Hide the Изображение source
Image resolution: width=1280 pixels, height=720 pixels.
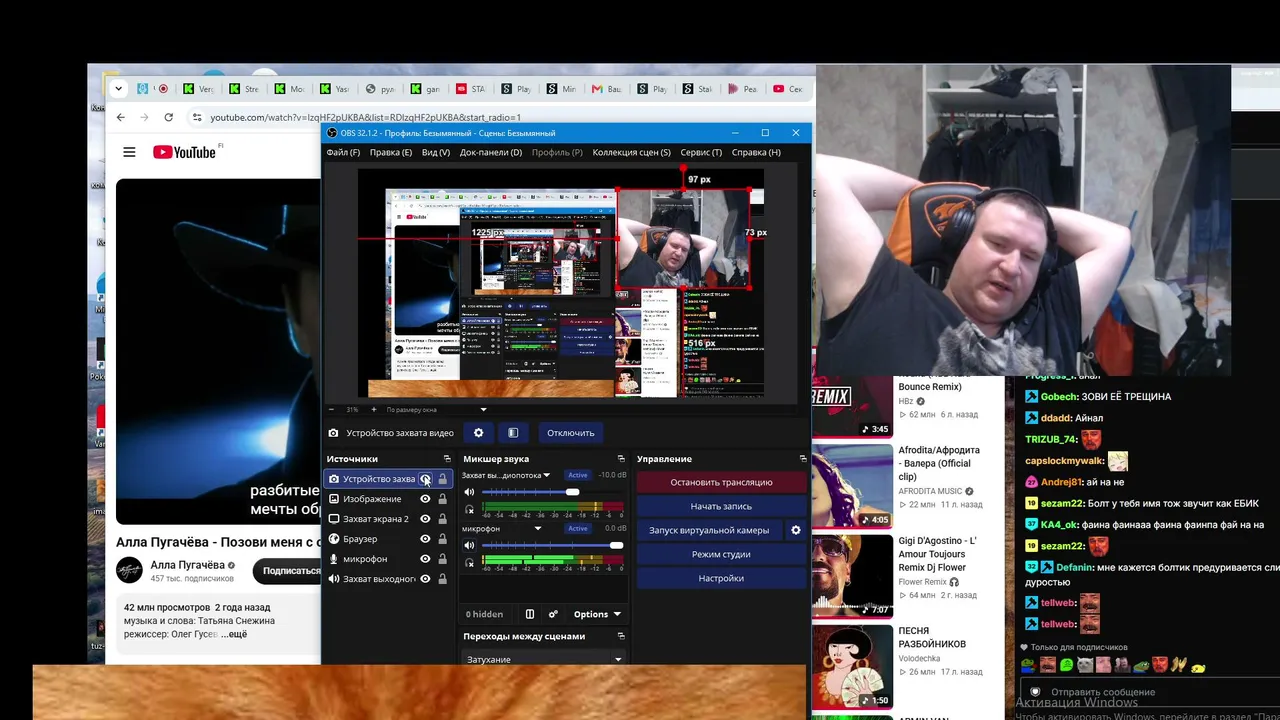pos(425,499)
